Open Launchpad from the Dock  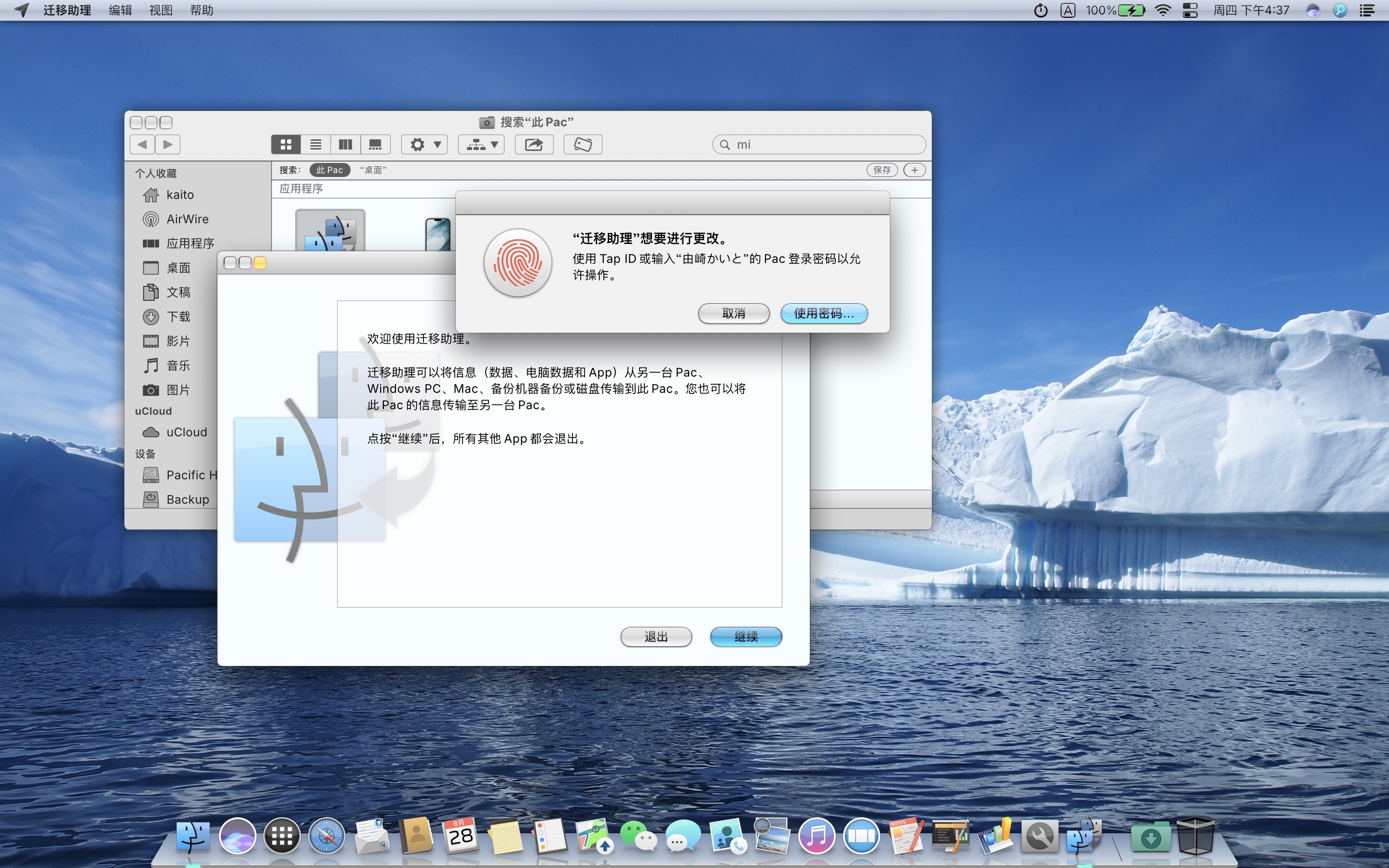tap(282, 837)
